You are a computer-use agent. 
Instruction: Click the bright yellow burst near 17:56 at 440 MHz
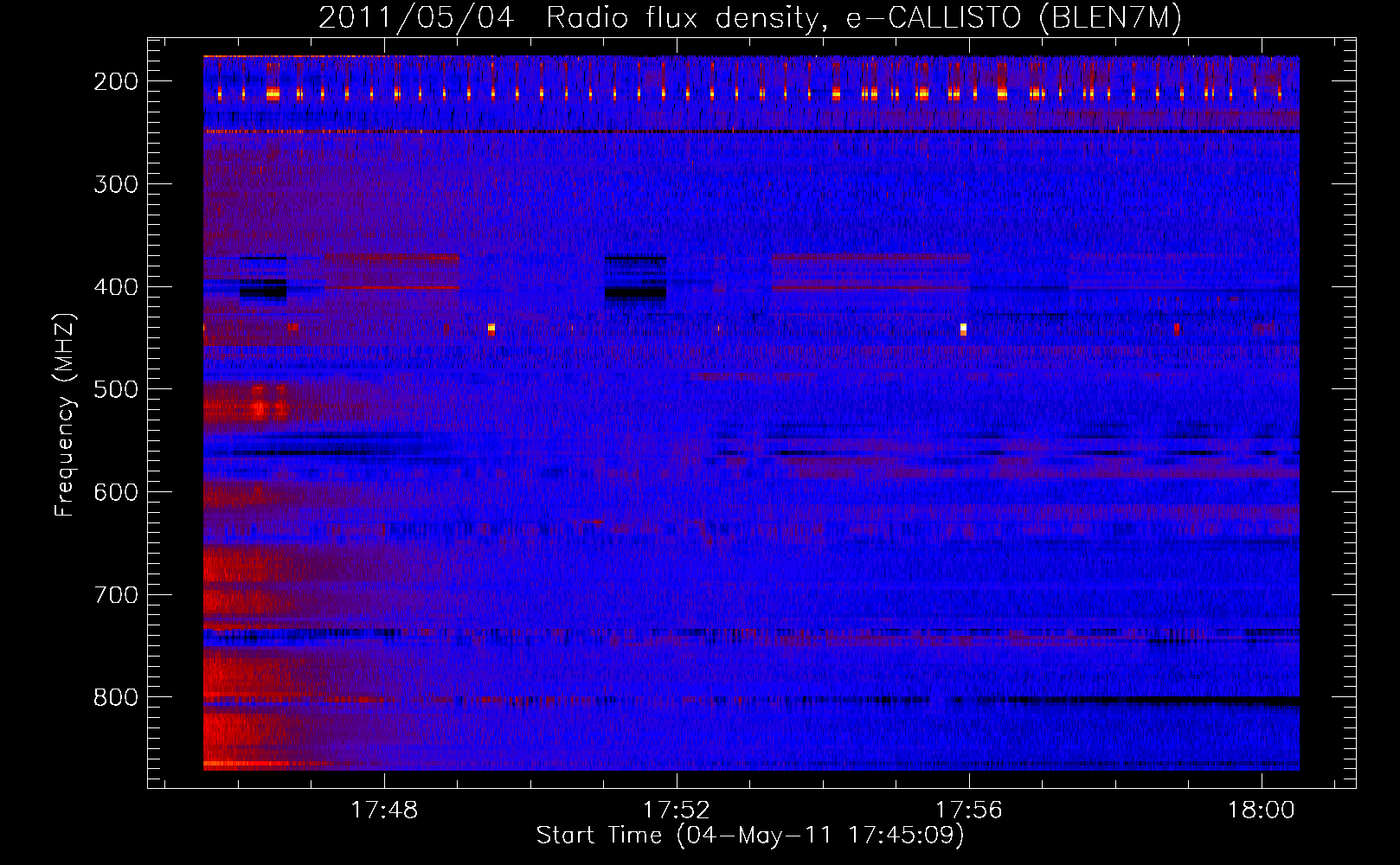pos(963,329)
